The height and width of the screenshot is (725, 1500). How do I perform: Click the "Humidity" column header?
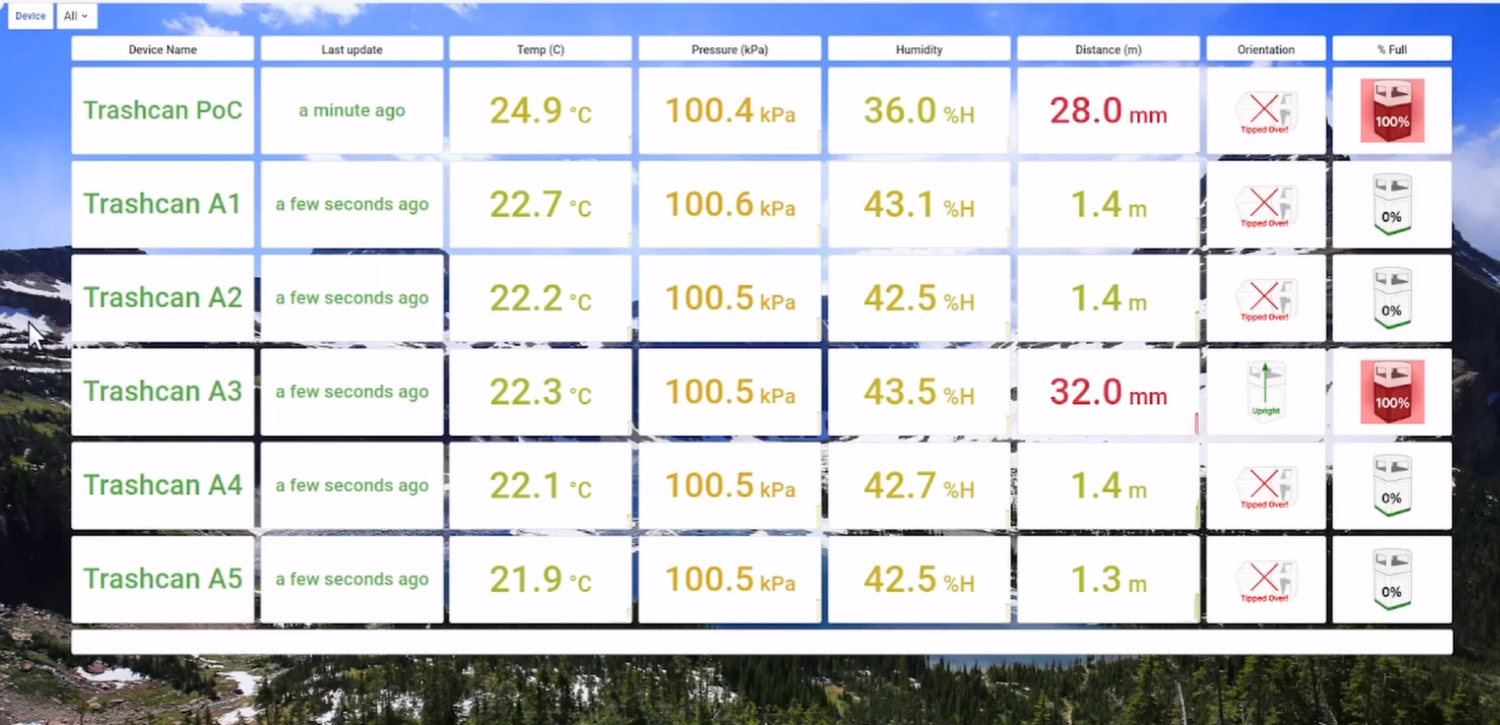coord(918,48)
